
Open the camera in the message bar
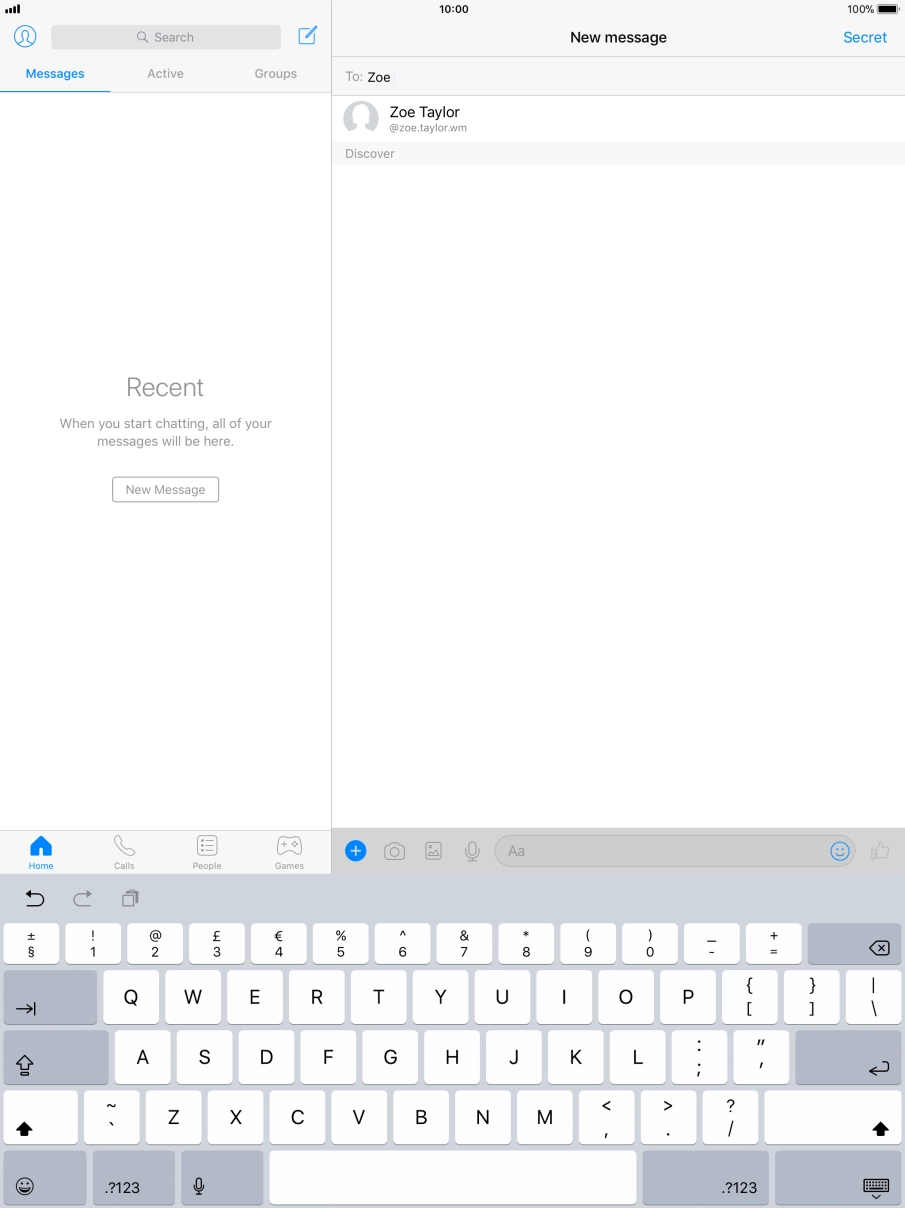[395, 851]
